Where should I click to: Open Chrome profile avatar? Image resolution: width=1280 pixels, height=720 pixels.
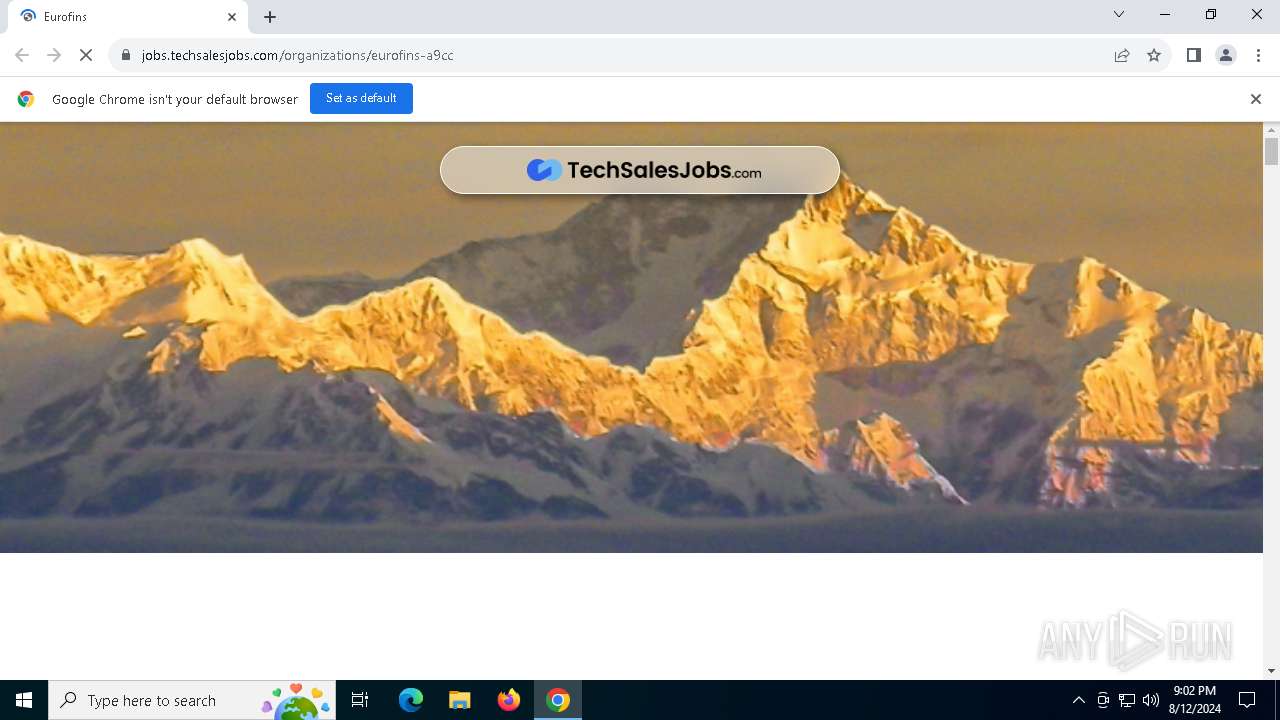(1226, 55)
